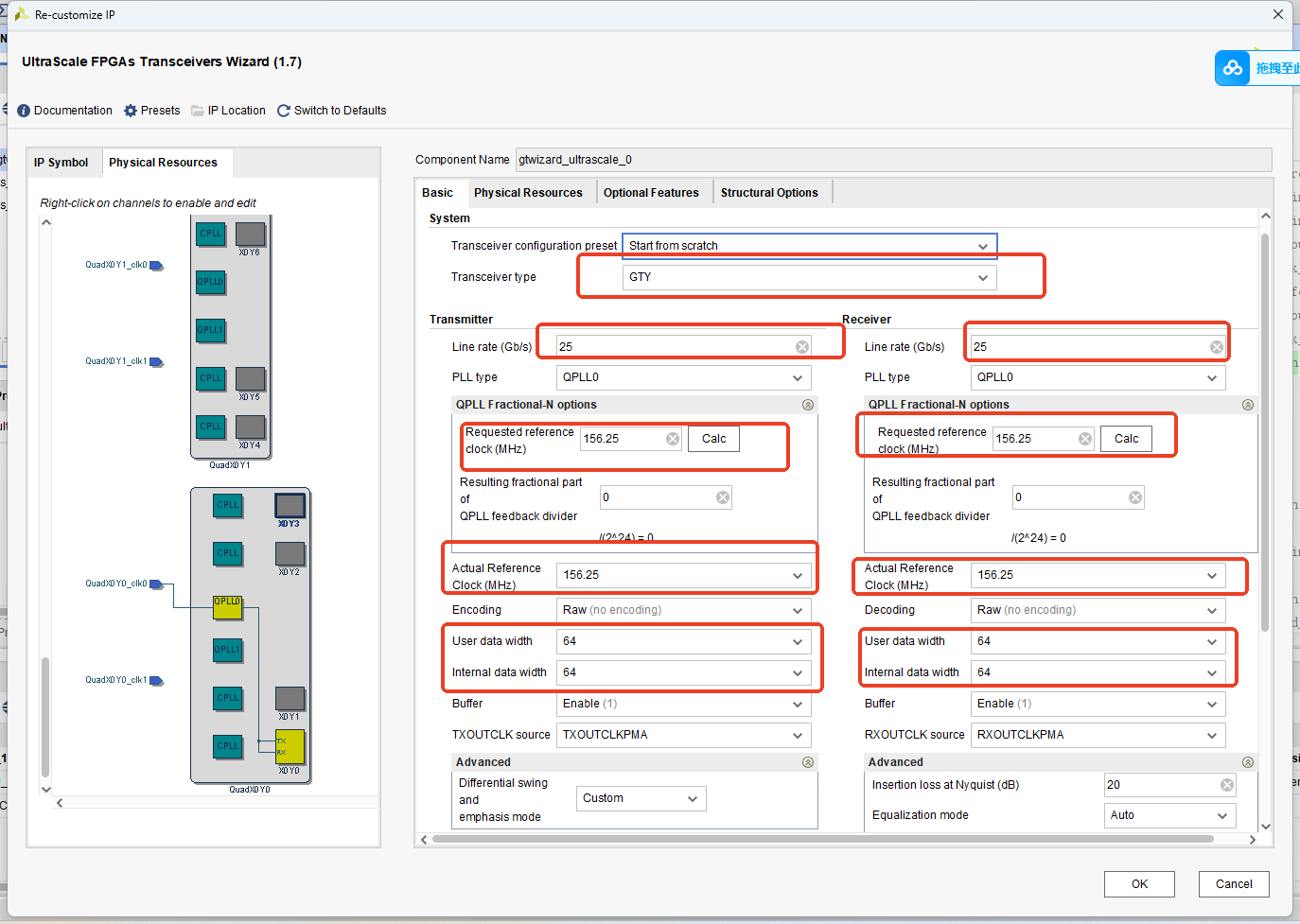This screenshot has width=1300, height=924.
Task: Select the QPLL1 block in QuadX0Y0
Action: (228, 650)
